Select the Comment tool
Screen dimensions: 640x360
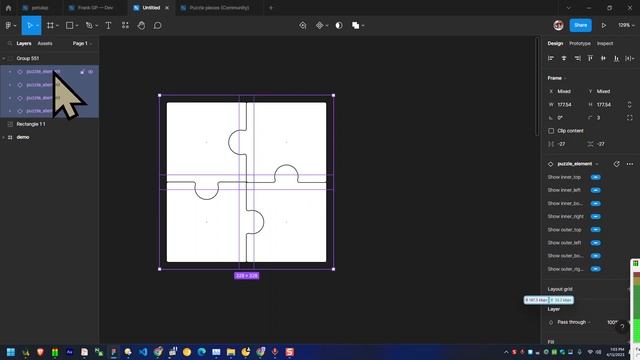pos(158,25)
